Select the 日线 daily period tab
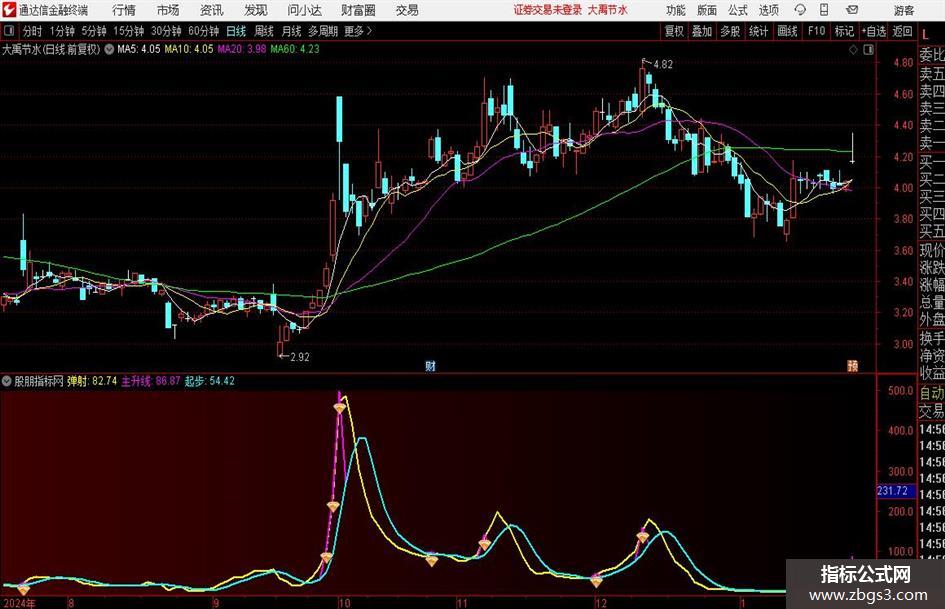Image resolution: width=945 pixels, height=609 pixels. (x=236, y=31)
